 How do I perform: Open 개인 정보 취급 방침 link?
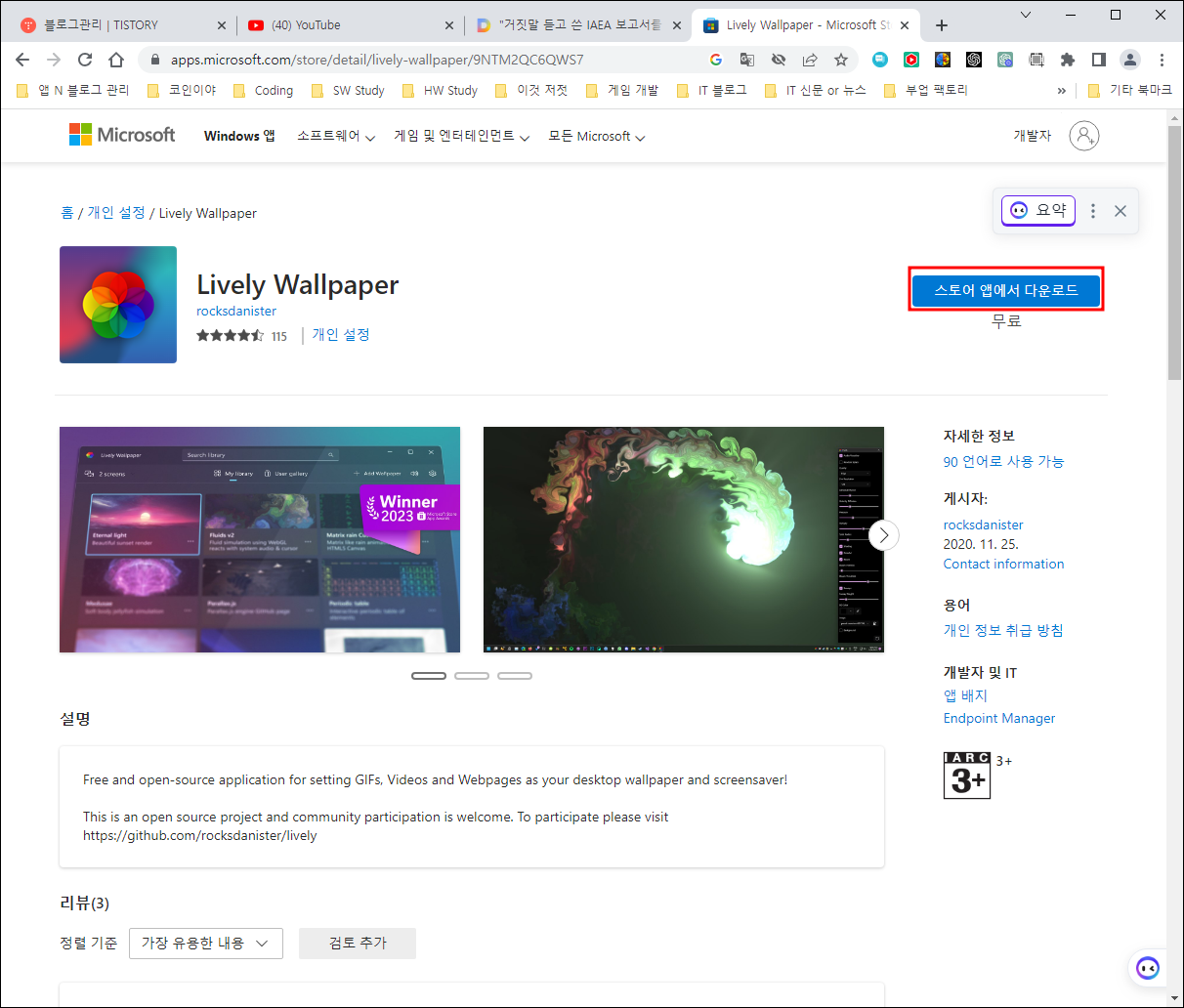[x=1003, y=630]
